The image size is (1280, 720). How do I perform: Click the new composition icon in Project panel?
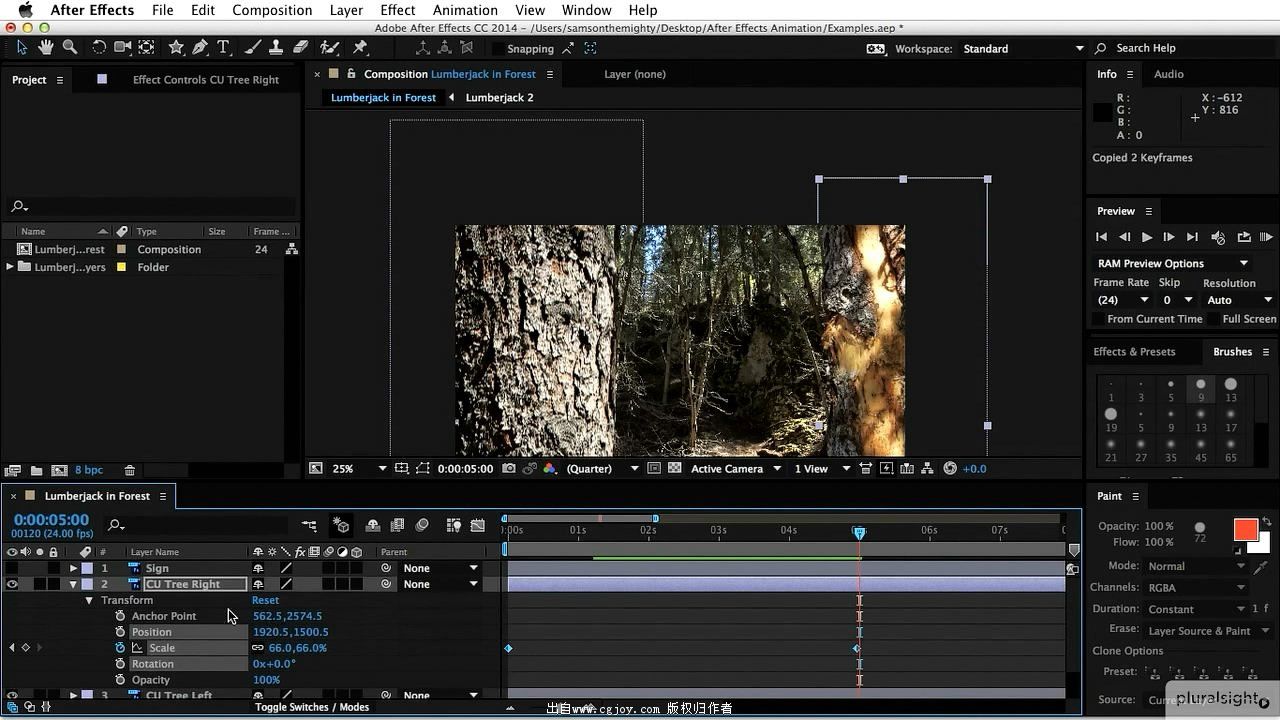pyautogui.click(x=59, y=470)
